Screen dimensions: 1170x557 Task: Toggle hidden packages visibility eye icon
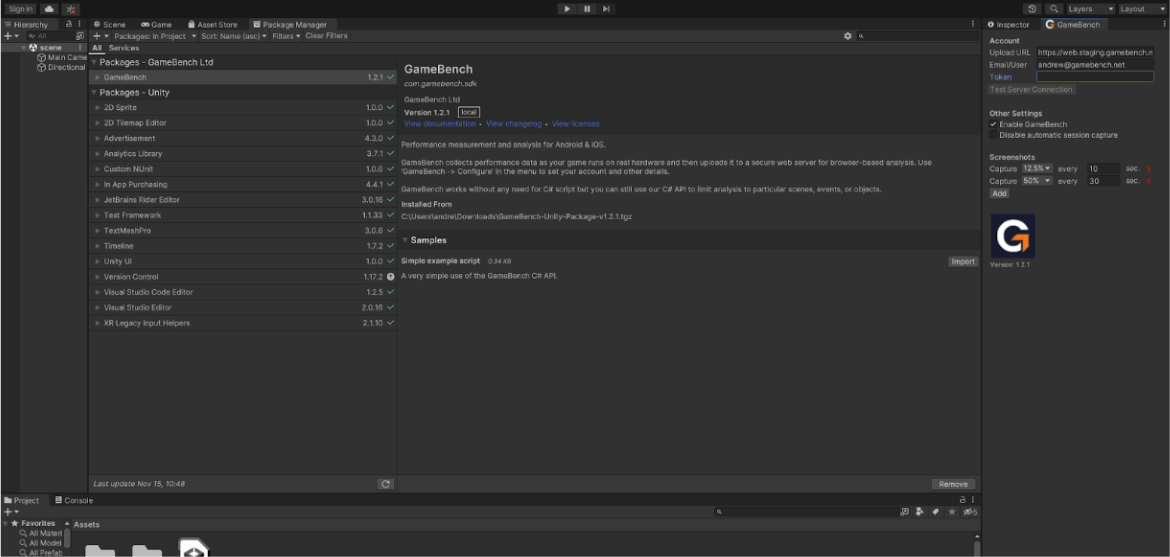[x=969, y=512]
